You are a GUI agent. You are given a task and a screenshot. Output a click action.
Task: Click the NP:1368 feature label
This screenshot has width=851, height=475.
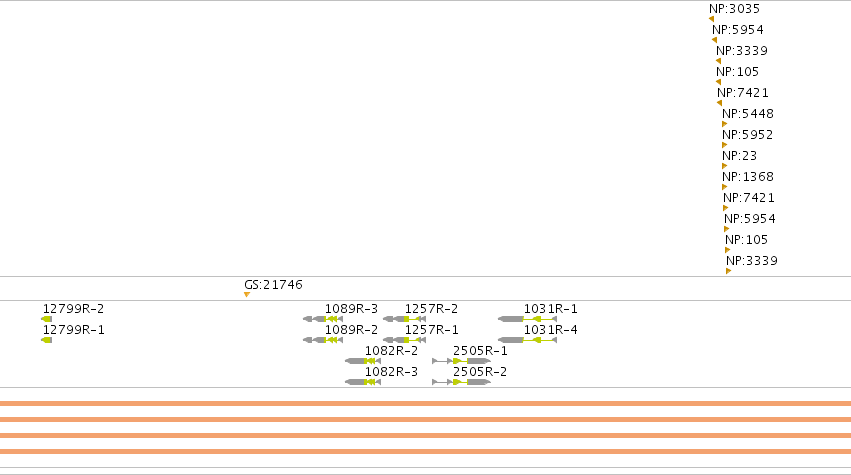[747, 177]
